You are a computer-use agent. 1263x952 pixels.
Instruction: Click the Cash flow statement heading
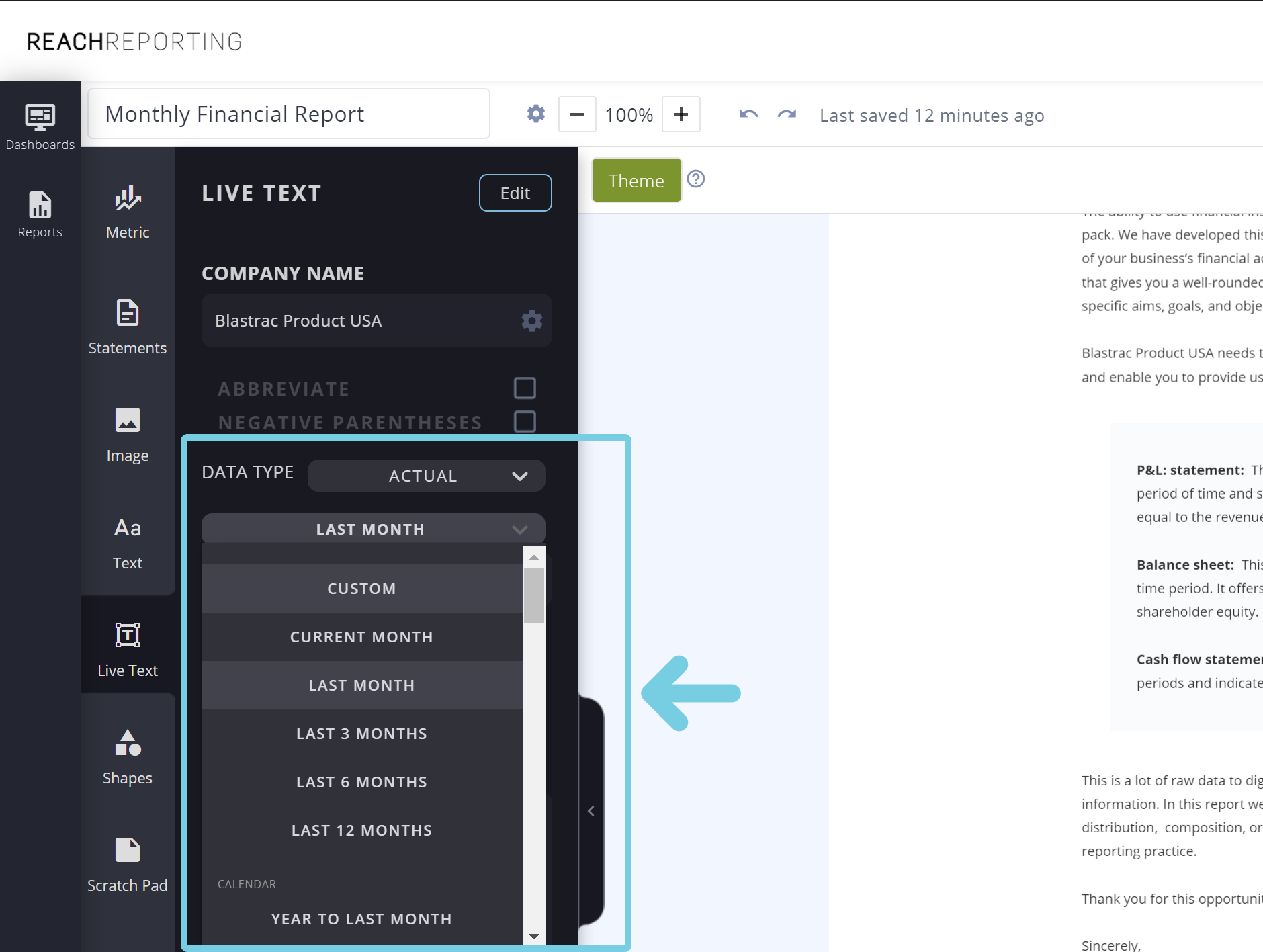pos(1200,660)
